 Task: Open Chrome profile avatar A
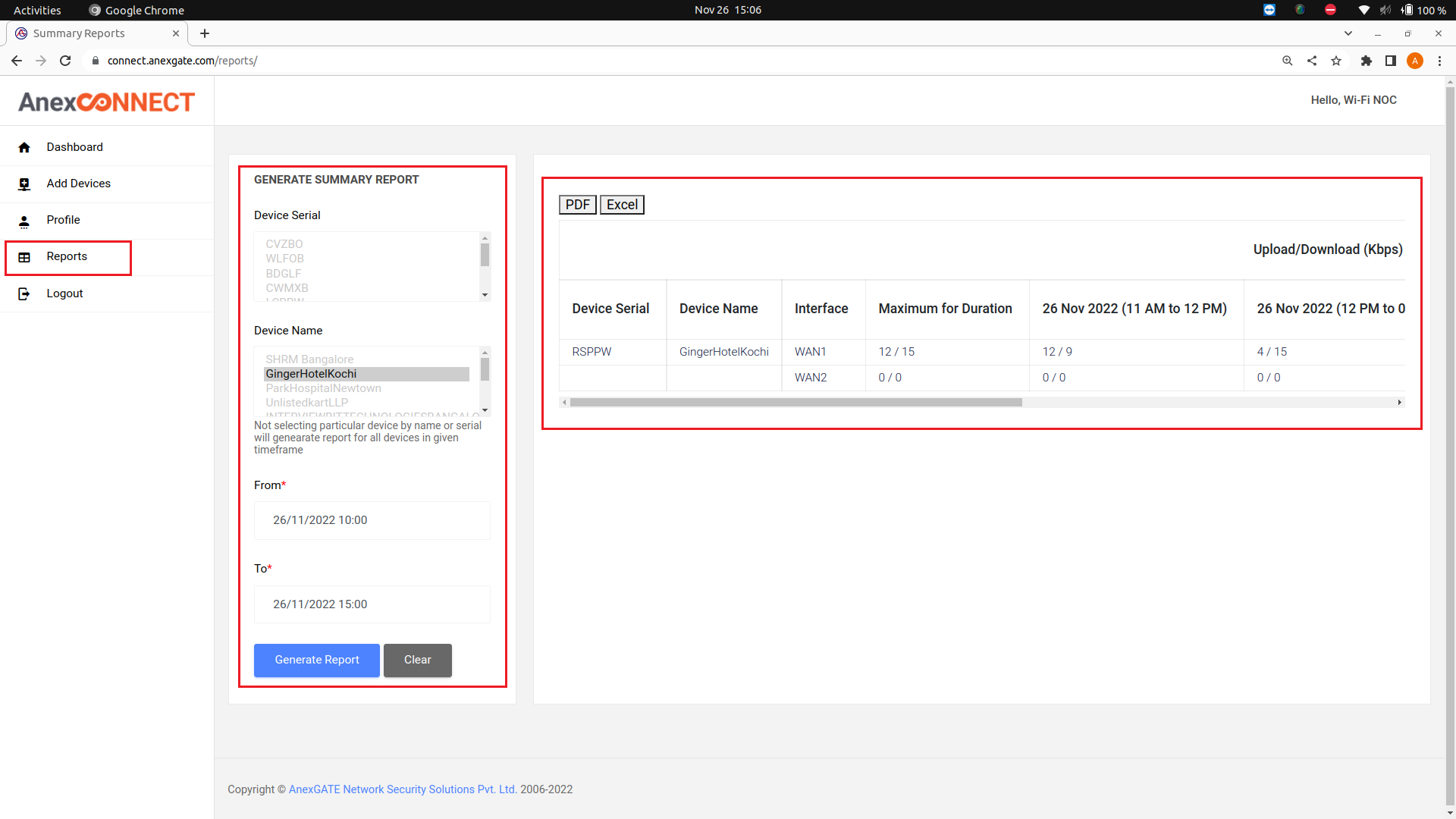point(1414,61)
